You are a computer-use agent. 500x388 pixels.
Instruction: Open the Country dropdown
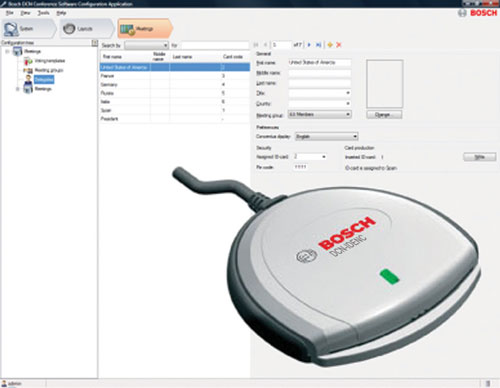tap(319, 104)
